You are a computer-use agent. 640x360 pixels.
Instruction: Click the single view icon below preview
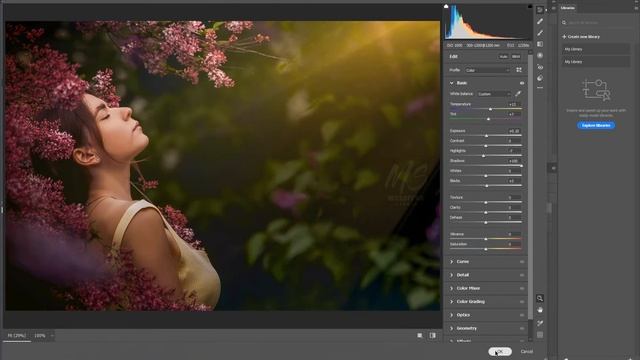(x=420, y=336)
